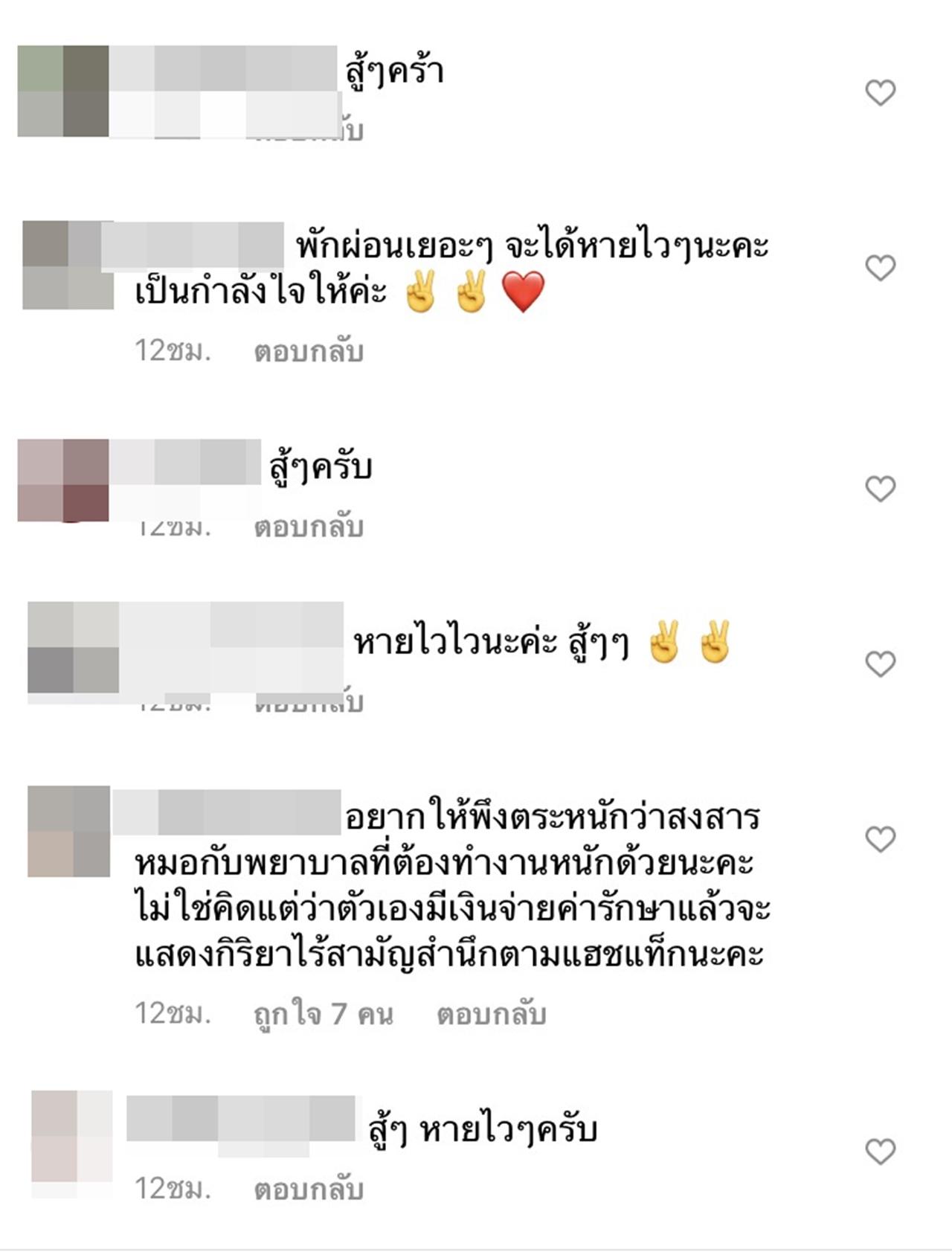Click ตอบกลับ under "เป็นกำลังใจให้ค่ะ" comment

pyautogui.click(x=309, y=351)
